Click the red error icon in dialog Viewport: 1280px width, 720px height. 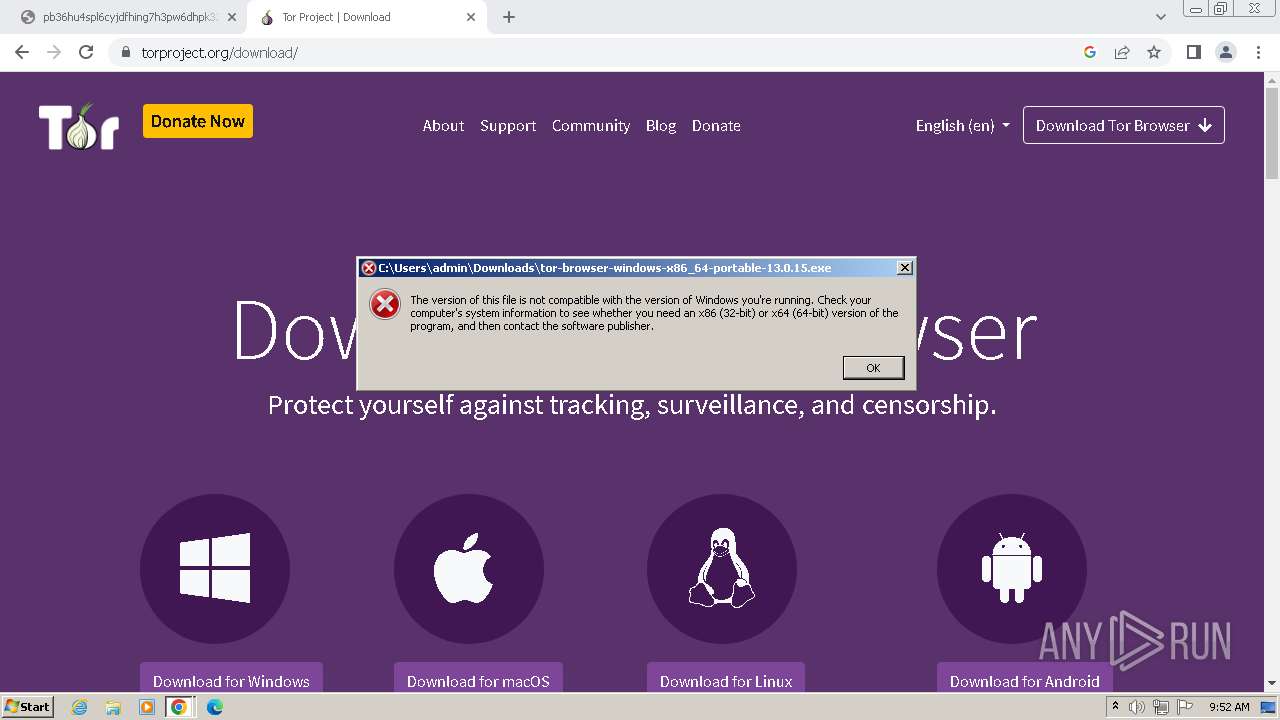point(385,304)
